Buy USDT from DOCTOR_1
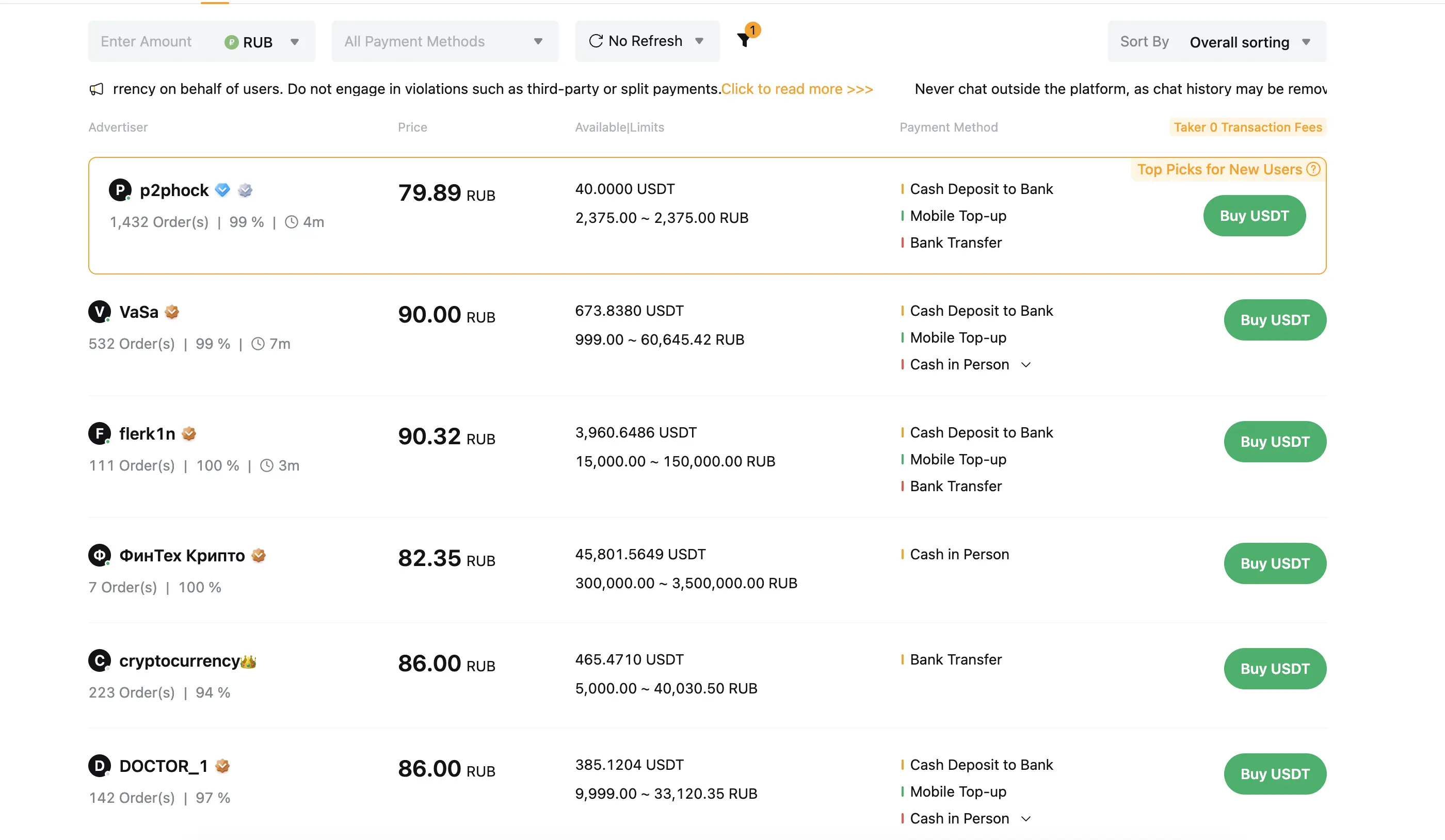 click(x=1275, y=774)
